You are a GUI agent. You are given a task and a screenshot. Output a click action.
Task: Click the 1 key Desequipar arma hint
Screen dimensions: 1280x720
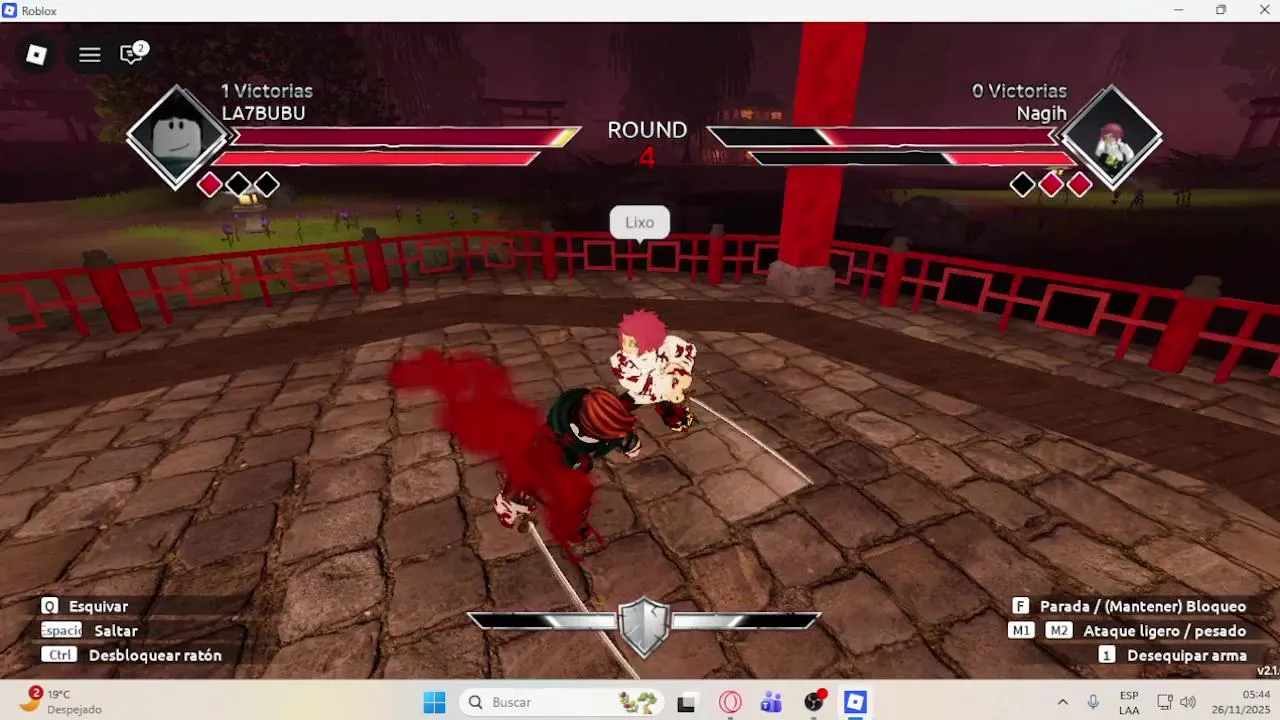click(1172, 655)
